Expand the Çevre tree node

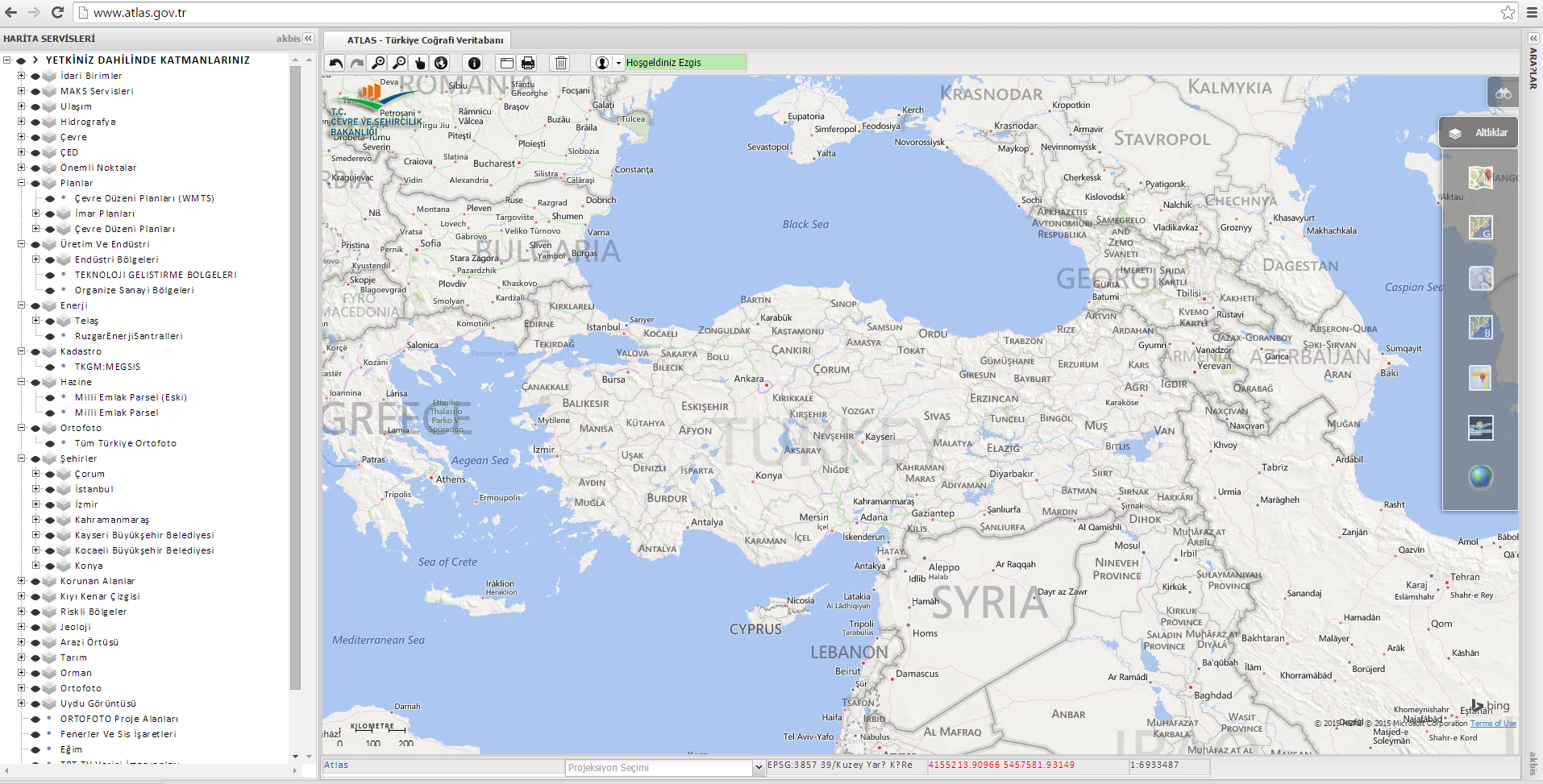coord(22,137)
